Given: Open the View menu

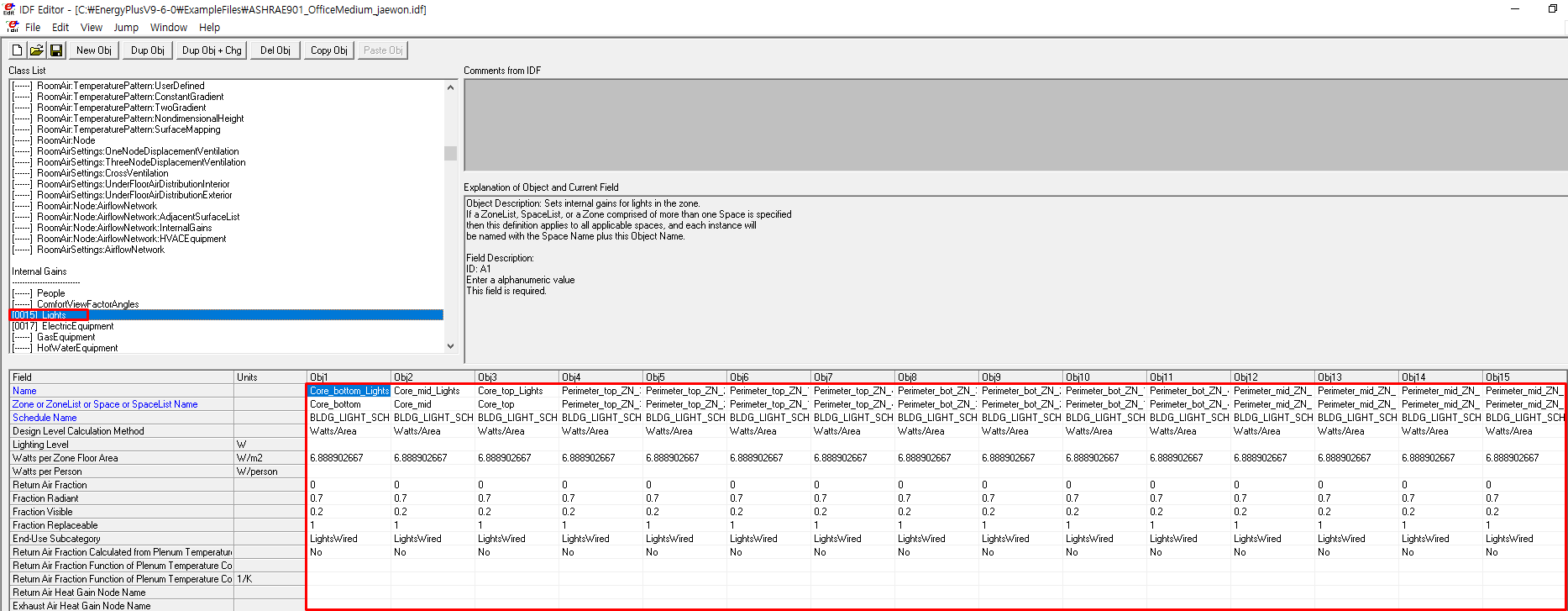Looking at the screenshot, I should tap(92, 27).
